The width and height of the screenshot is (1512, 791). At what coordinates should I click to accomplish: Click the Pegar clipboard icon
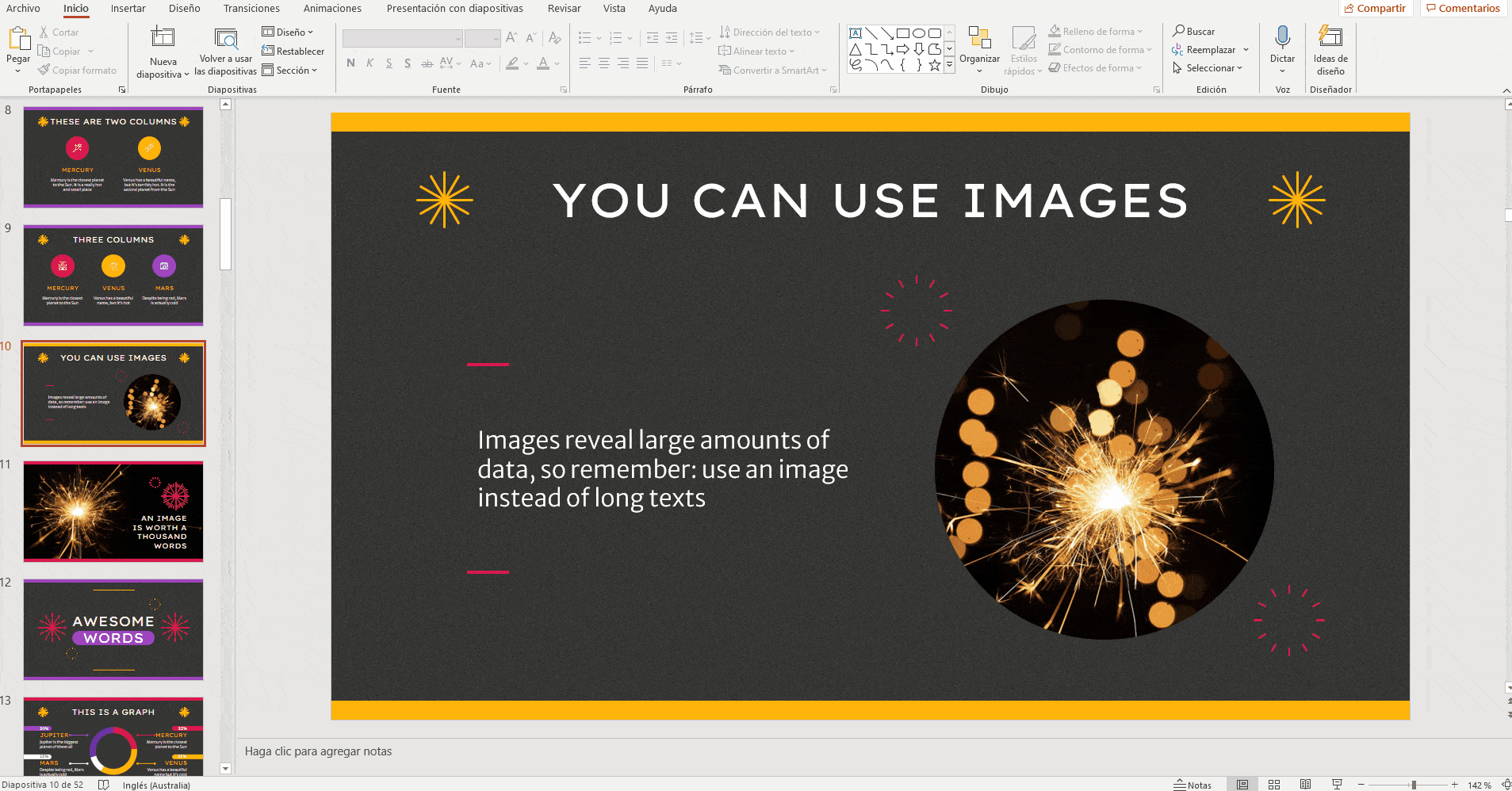18,37
